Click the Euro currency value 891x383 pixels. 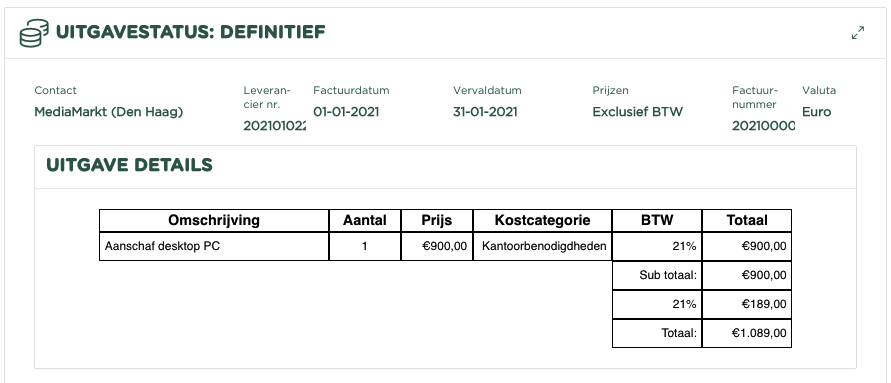click(817, 112)
